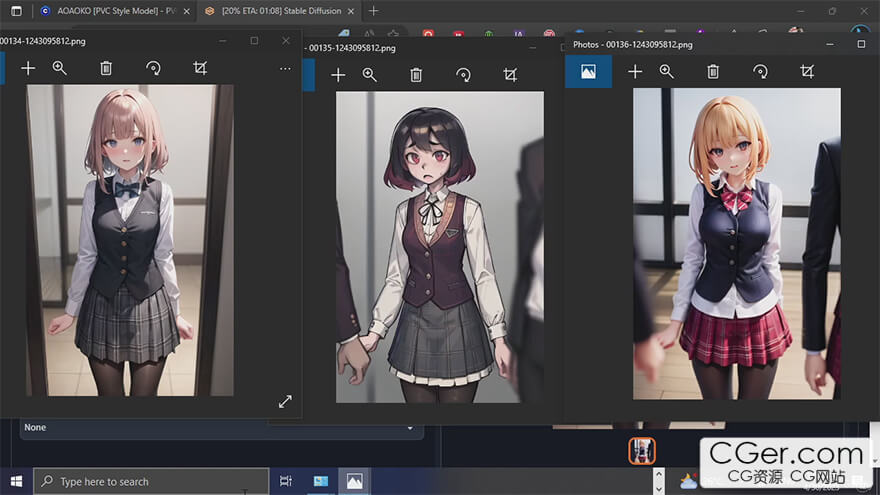This screenshot has width=880, height=495.
Task: Crop the 00135 photo
Action: pyautogui.click(x=510, y=75)
